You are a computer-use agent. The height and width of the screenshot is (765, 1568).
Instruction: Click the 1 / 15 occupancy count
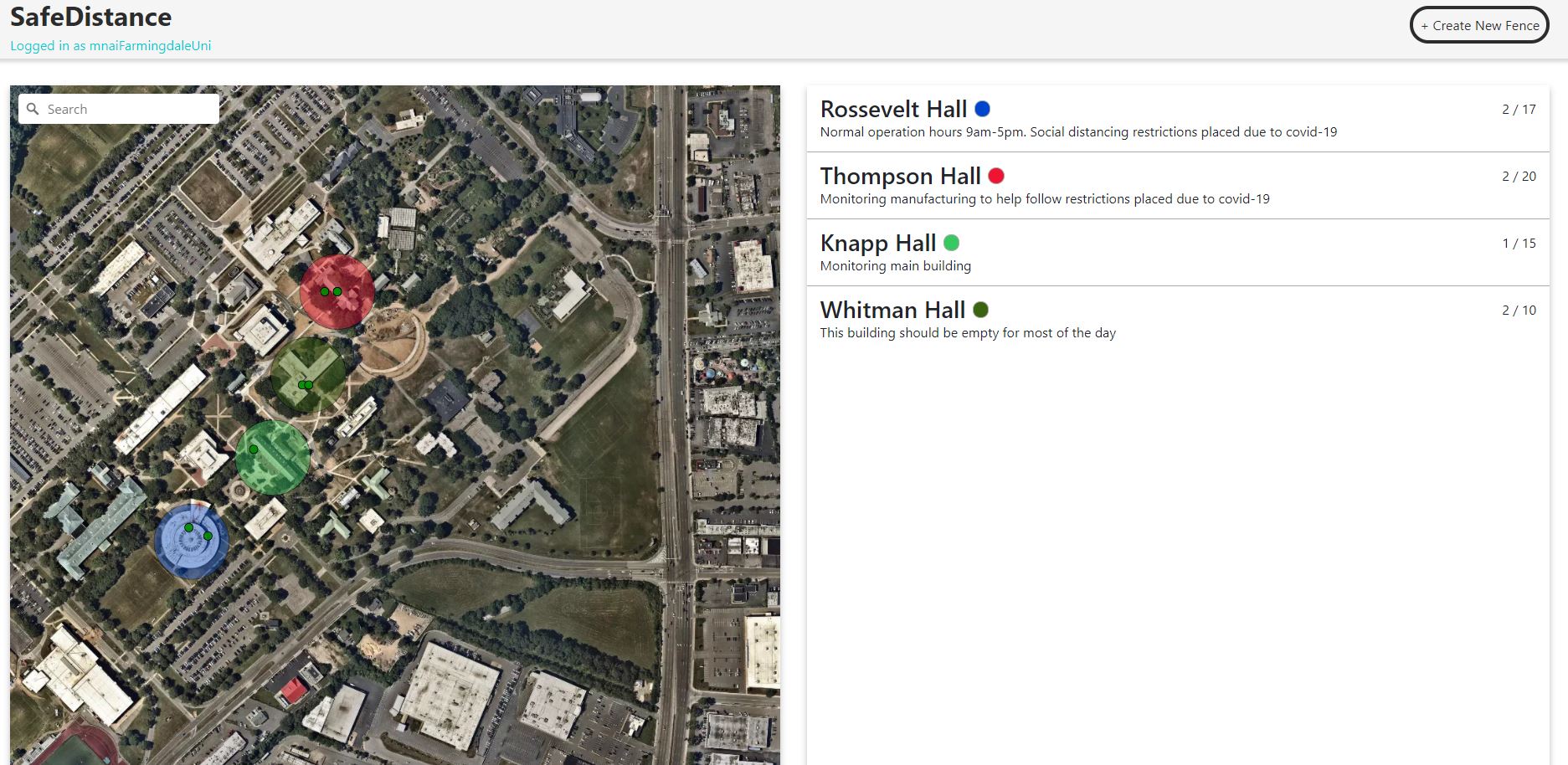click(1519, 243)
